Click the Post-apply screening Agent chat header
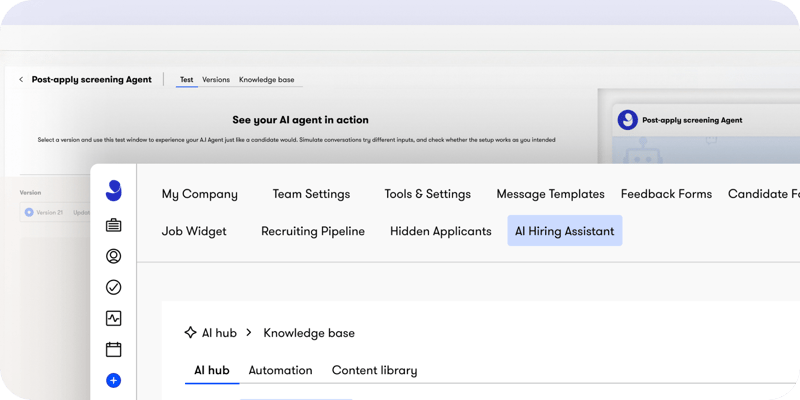The width and height of the screenshot is (800, 400). [x=692, y=120]
